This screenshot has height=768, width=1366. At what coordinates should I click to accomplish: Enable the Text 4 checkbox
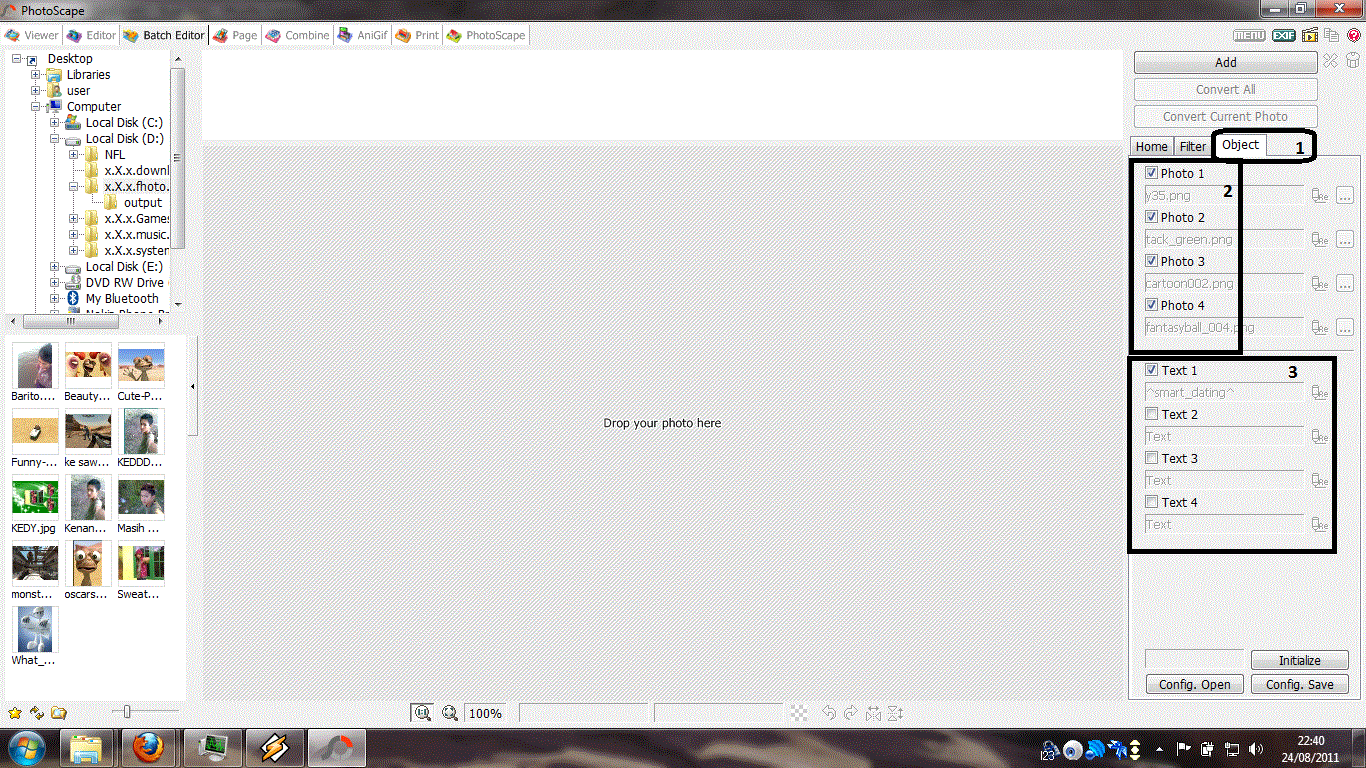pos(1152,502)
